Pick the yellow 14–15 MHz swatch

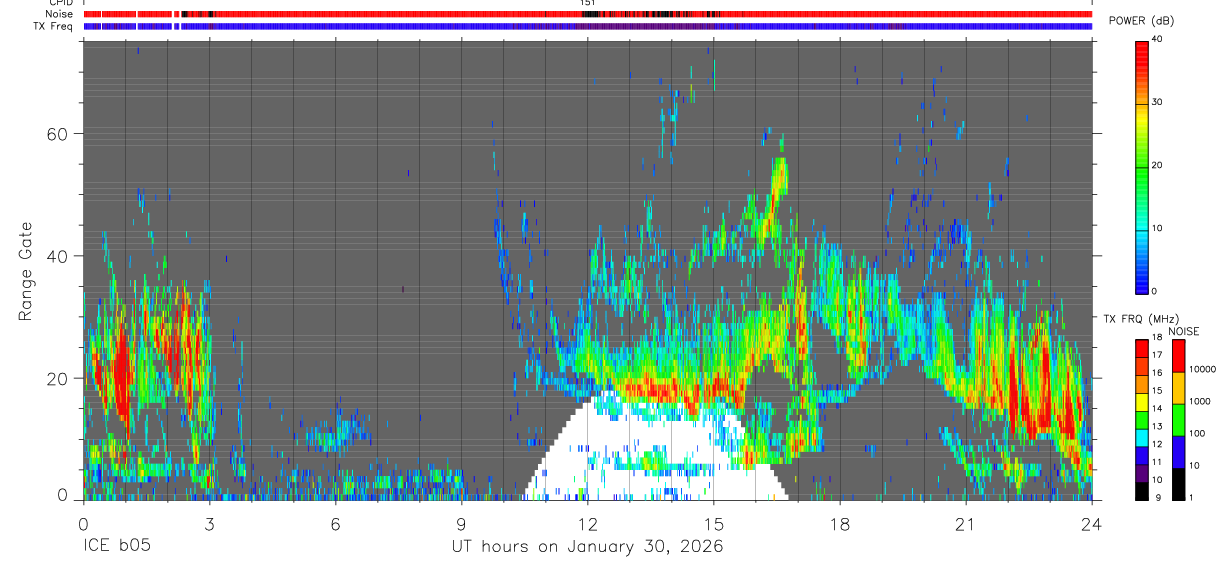coord(1142,400)
